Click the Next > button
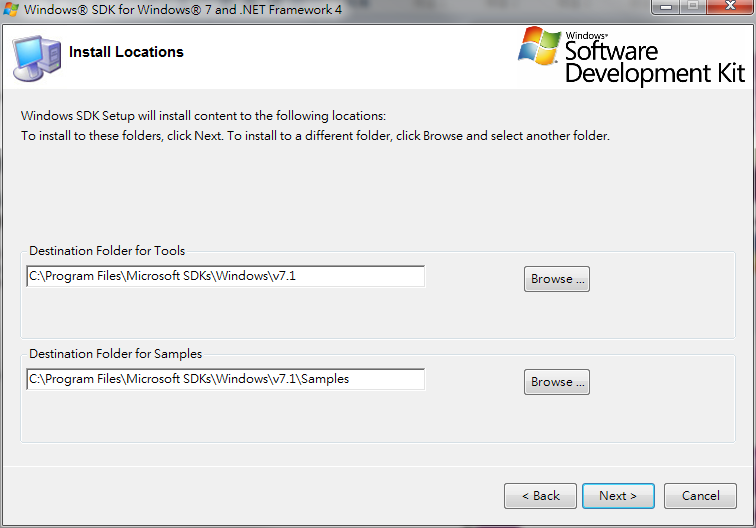The width and height of the screenshot is (756, 528). pos(618,496)
